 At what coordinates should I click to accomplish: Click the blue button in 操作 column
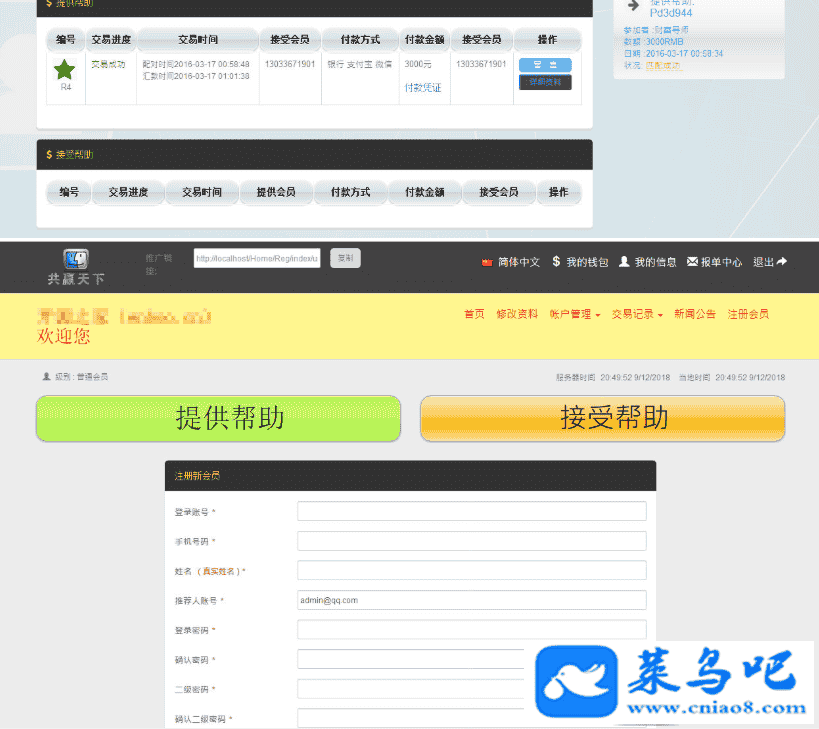coord(545,65)
